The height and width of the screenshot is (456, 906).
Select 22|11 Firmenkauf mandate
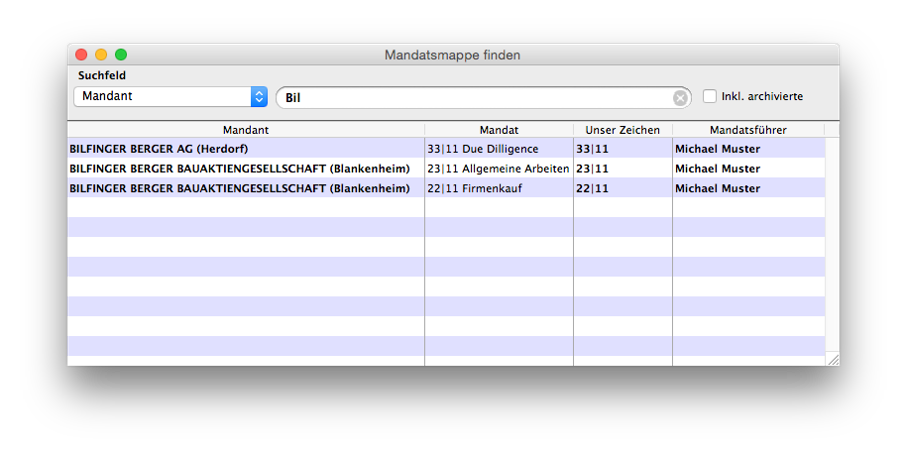(x=474, y=188)
